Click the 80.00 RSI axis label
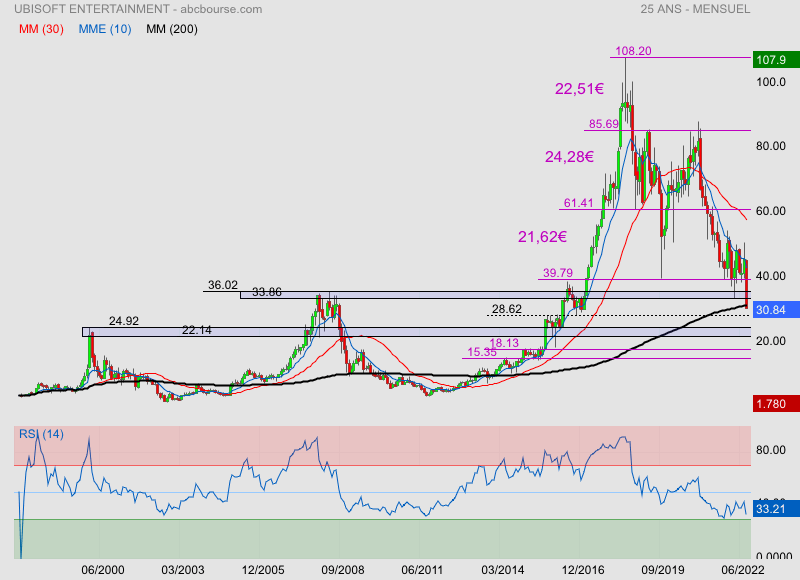Viewport: 800px width, 580px height. click(771, 450)
